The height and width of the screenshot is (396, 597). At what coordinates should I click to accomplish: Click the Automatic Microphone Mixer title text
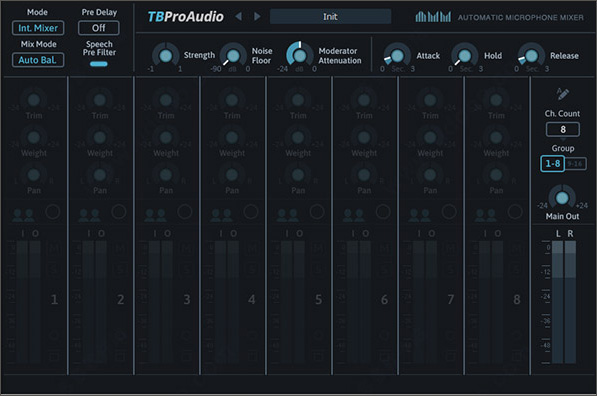[520, 18]
